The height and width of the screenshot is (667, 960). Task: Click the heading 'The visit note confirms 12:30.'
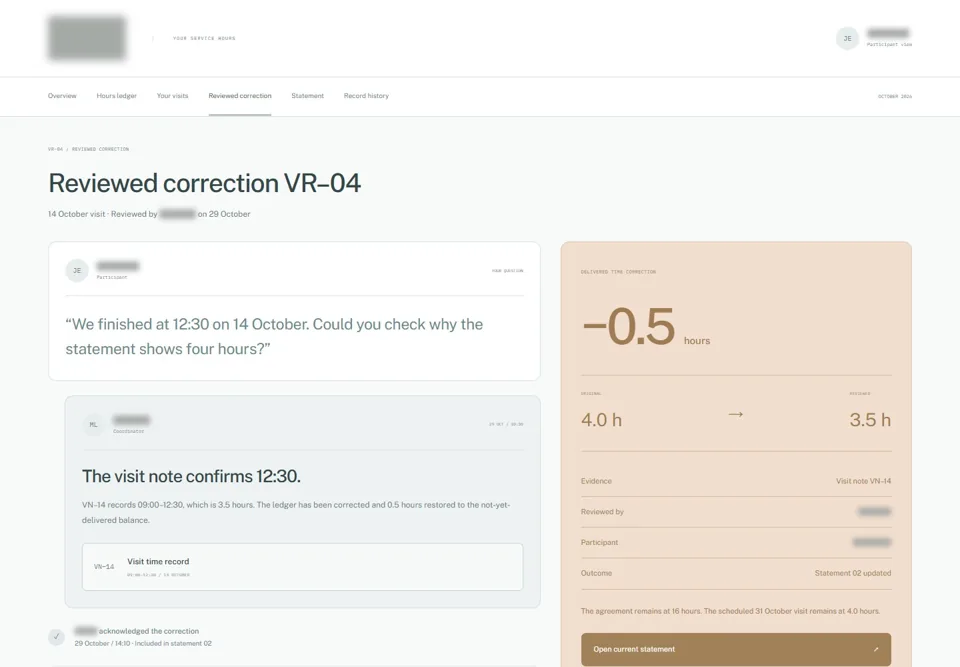click(x=191, y=476)
